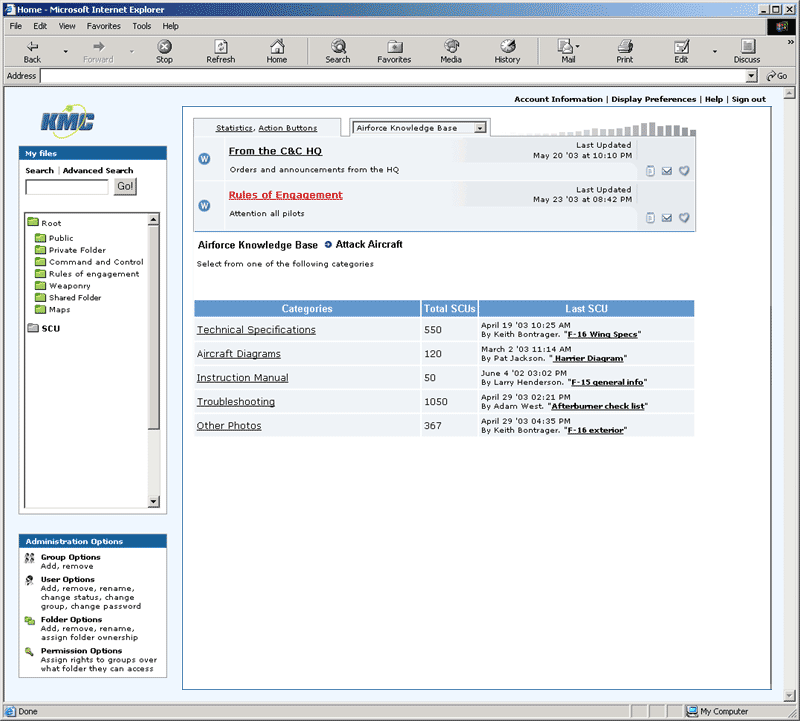Click the document icon for From the C&C HQ
Screen dimensions: 800x721
(650, 171)
